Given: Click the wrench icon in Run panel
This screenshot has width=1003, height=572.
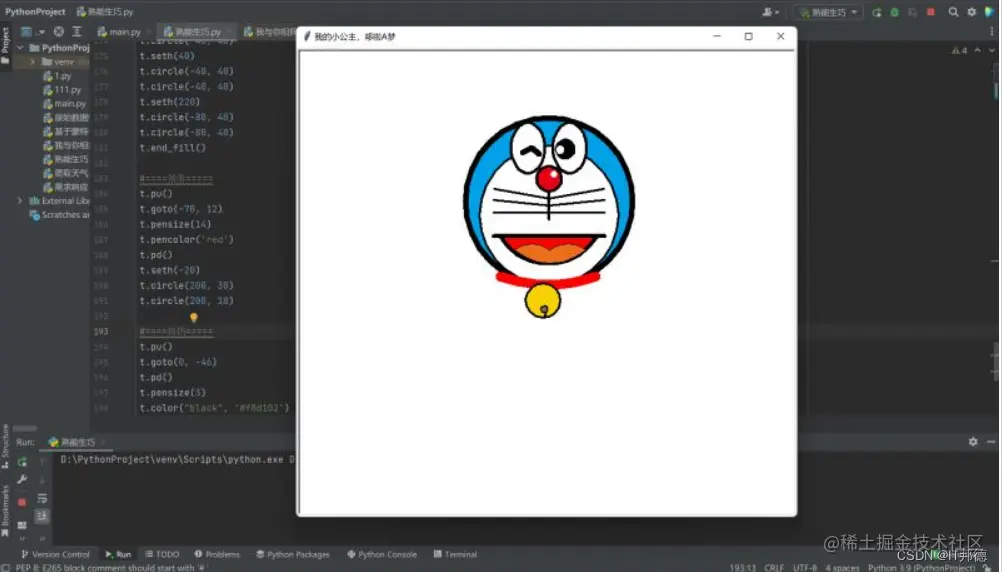Looking at the screenshot, I should [22, 479].
